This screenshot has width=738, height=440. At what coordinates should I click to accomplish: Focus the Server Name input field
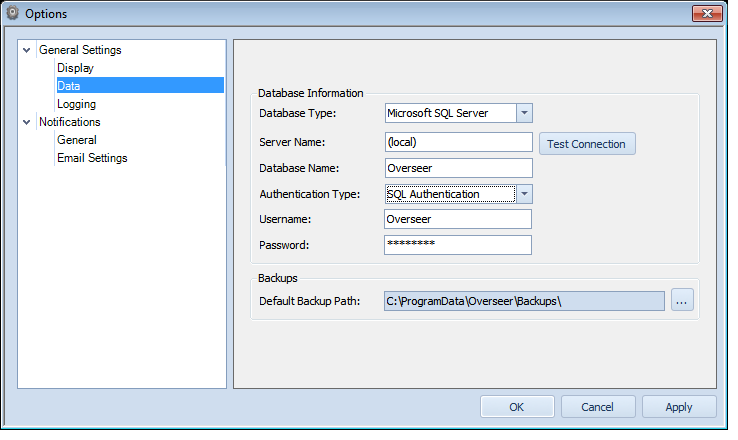tap(458, 142)
